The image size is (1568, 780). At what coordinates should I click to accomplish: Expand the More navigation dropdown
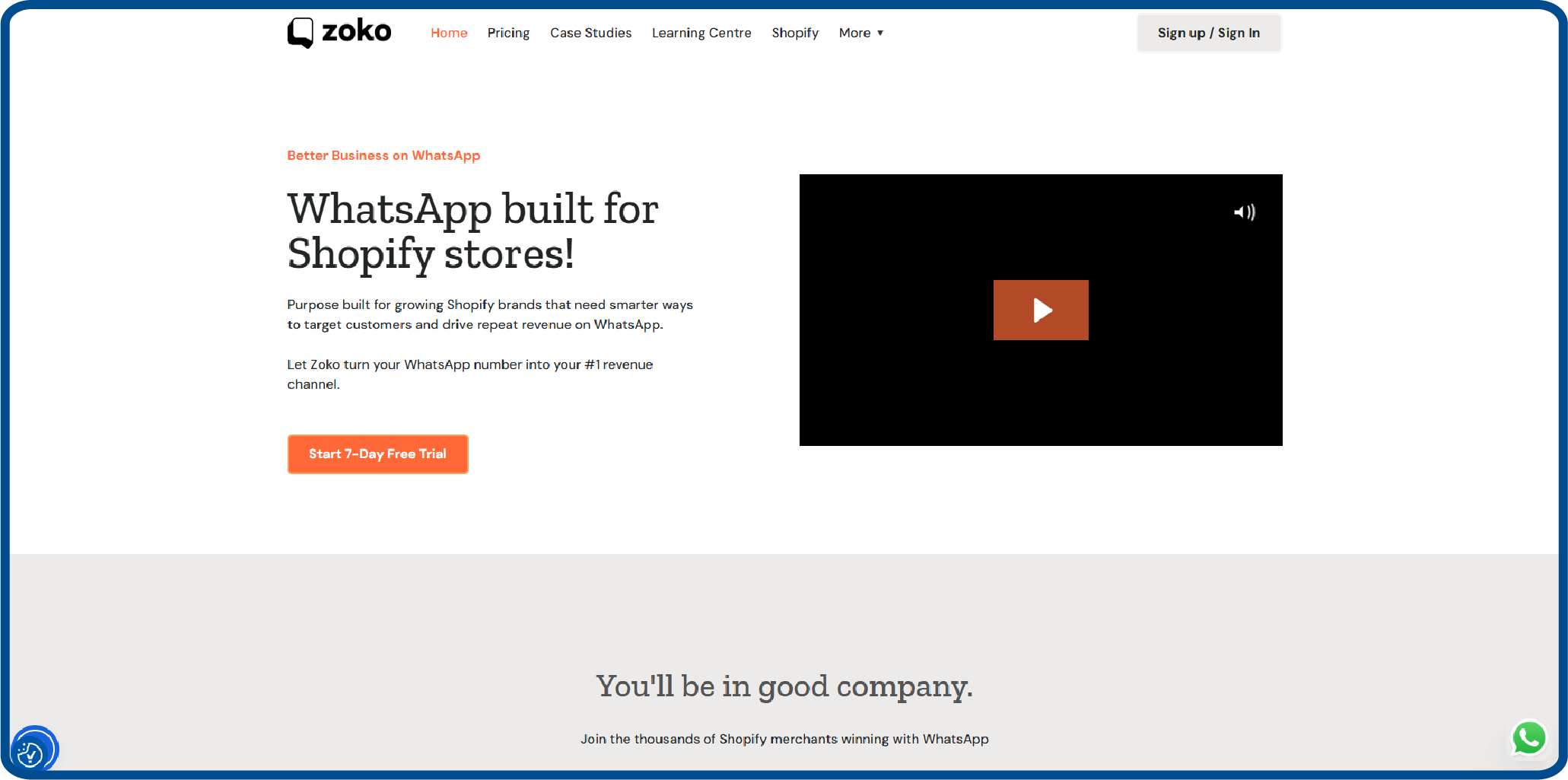(x=860, y=33)
